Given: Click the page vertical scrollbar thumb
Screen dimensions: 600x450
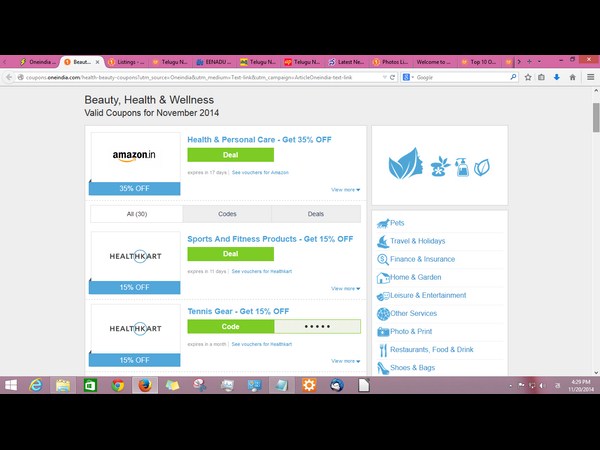Looking at the screenshot, I should pos(596,117).
